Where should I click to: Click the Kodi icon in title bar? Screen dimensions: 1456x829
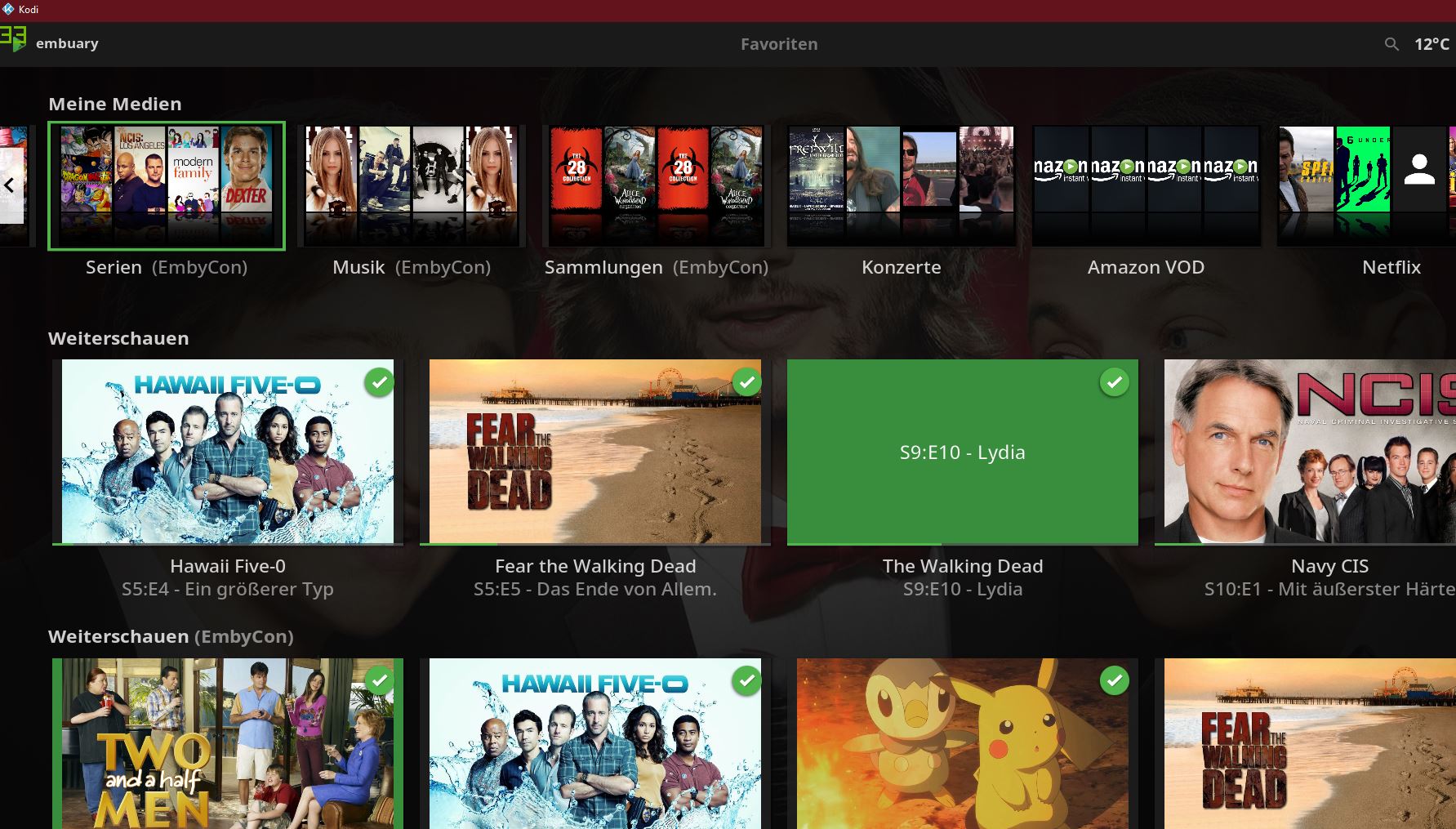coord(8,9)
